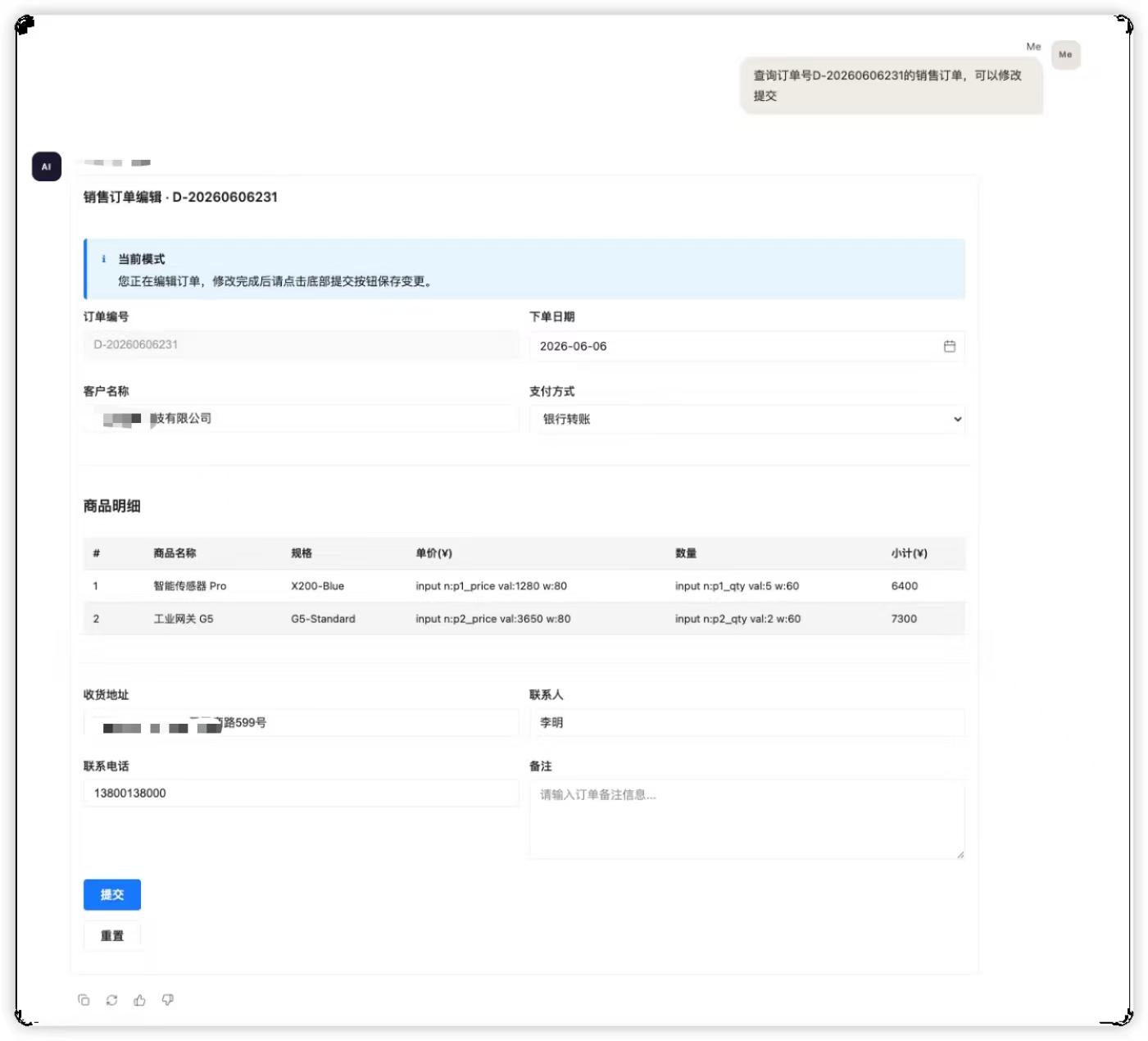Screen dimensions: 1148x1041
Task: Click the info icon beside 当前模式
Action: 103,259
